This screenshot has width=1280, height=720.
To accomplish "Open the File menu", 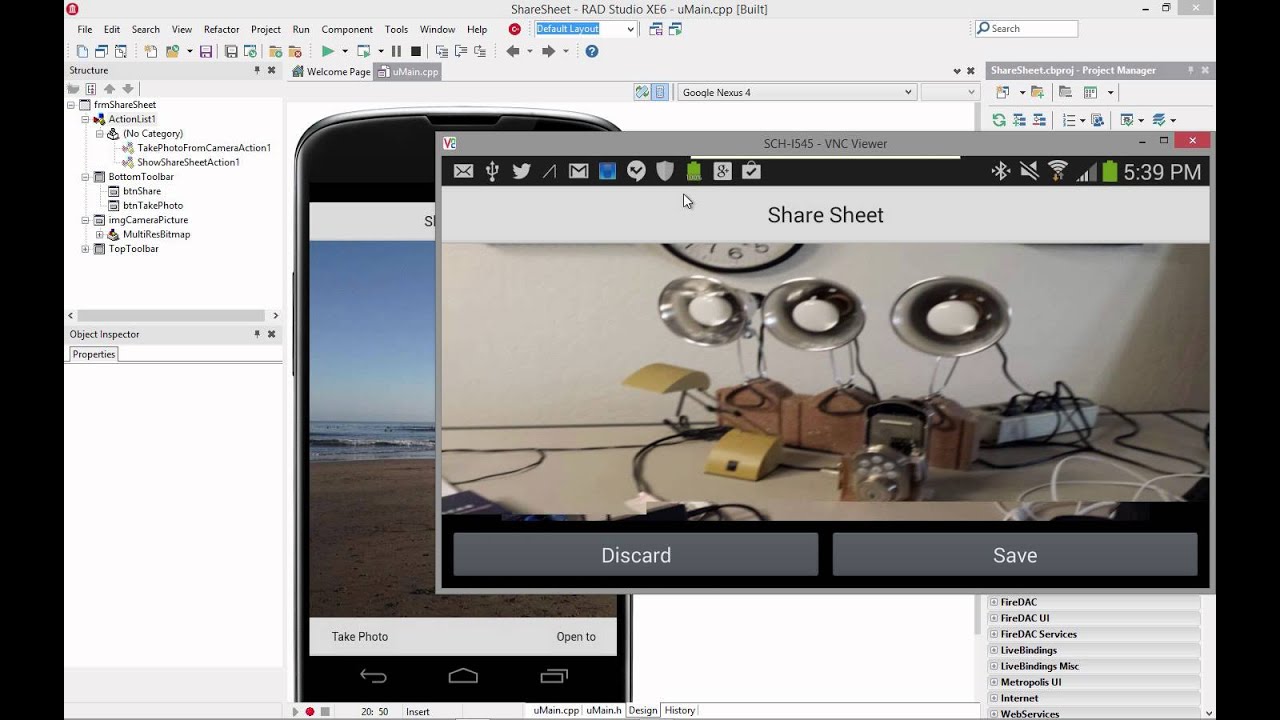I will tap(85, 29).
